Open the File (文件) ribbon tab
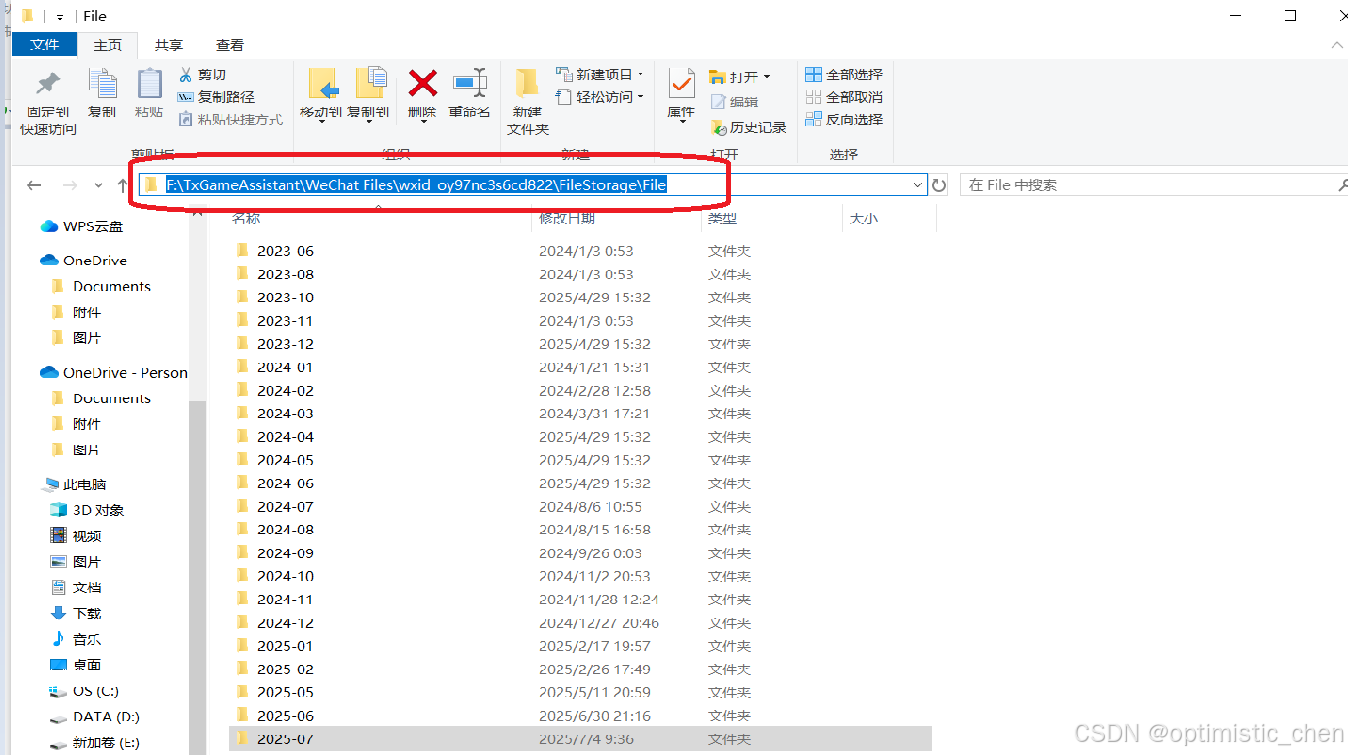This screenshot has width=1348, height=755. (45, 45)
